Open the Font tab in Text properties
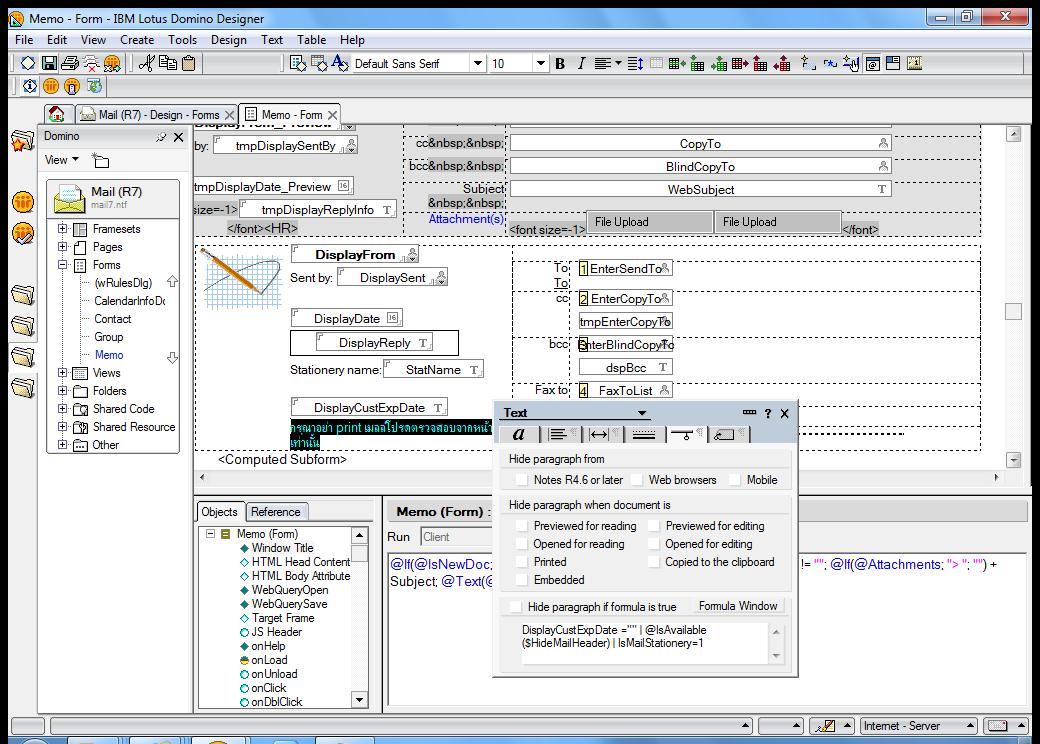Screen dimensions: 1040x744 (519, 434)
